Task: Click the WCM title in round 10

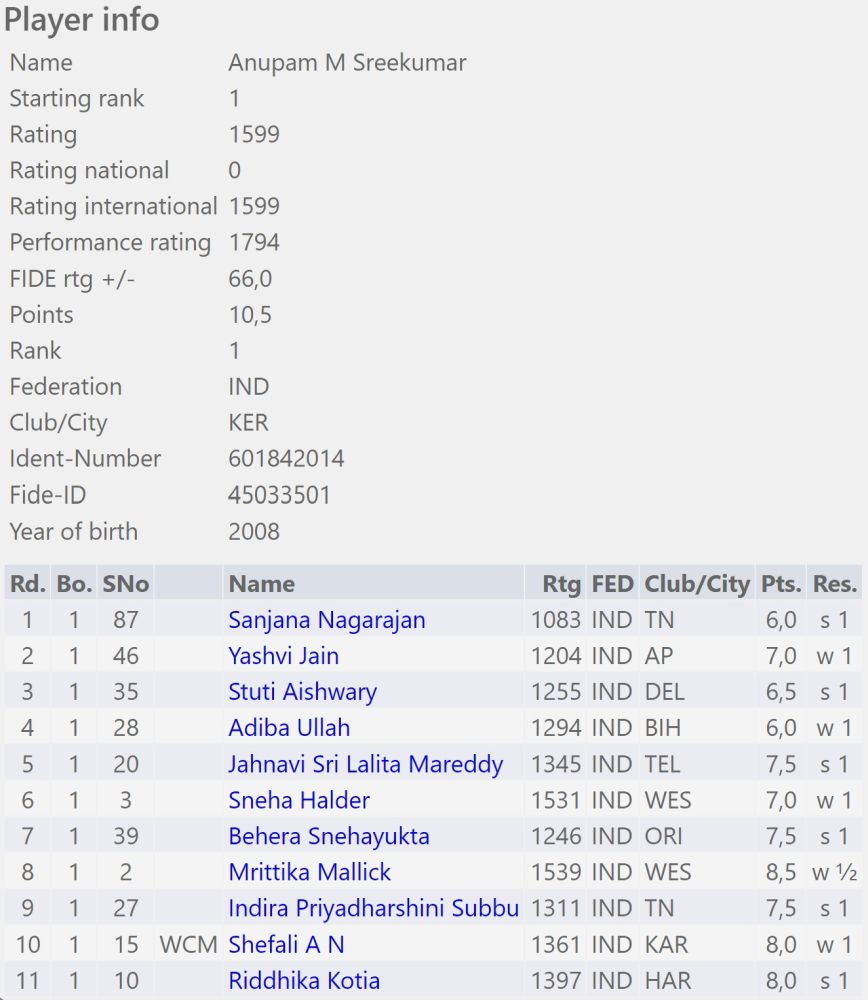Action: click(x=188, y=944)
